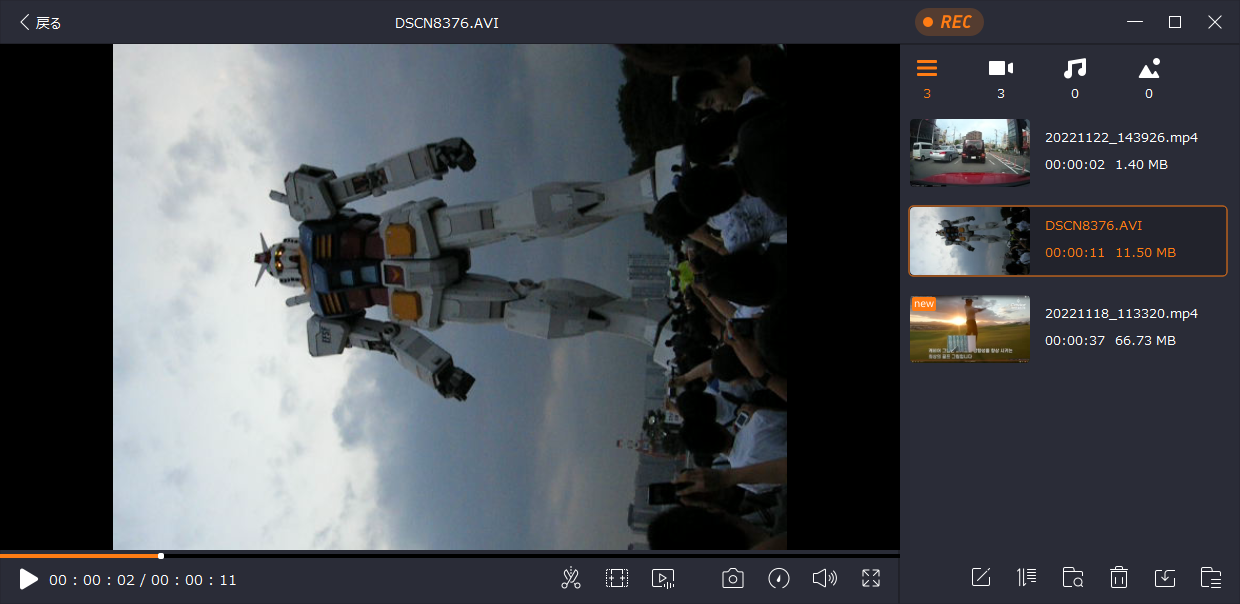The height and width of the screenshot is (604, 1240).
Task: Maximize the player window
Action: 1175,22
